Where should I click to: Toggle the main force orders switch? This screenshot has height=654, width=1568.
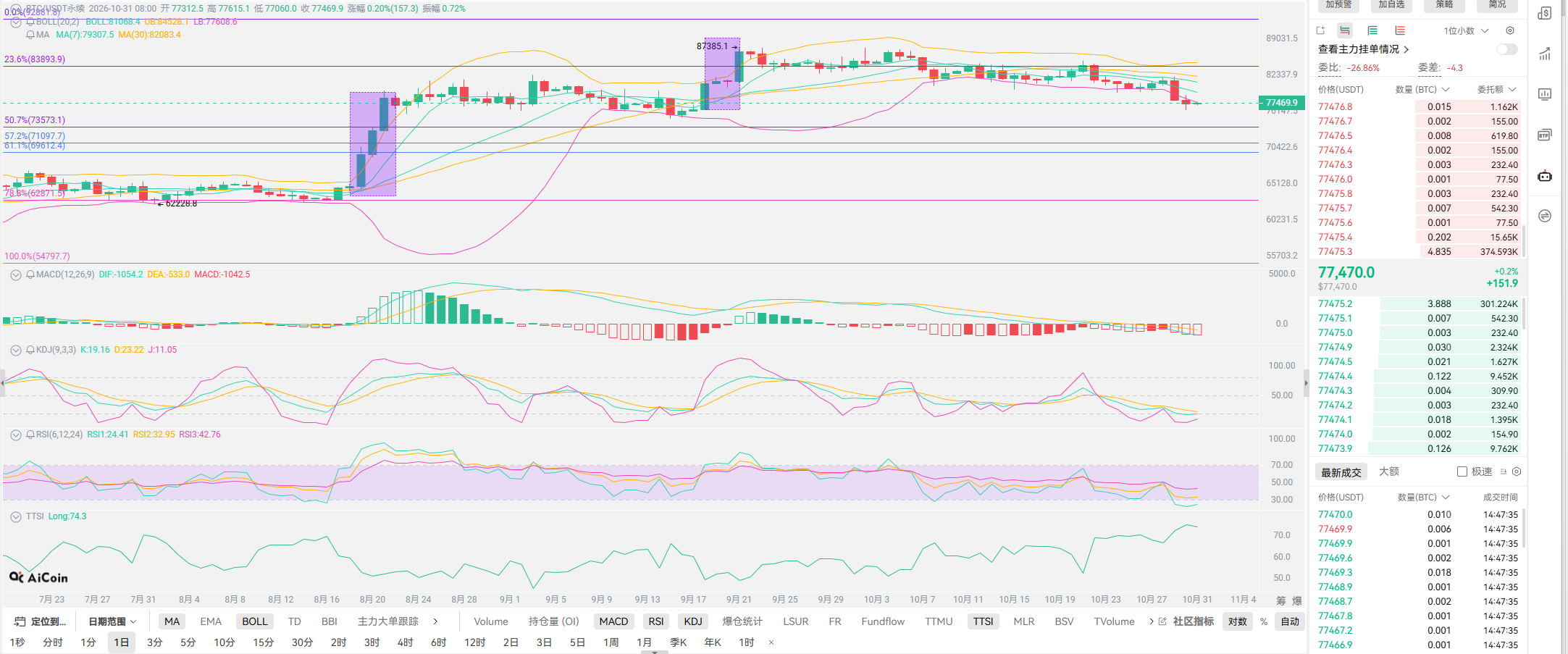click(x=1506, y=49)
